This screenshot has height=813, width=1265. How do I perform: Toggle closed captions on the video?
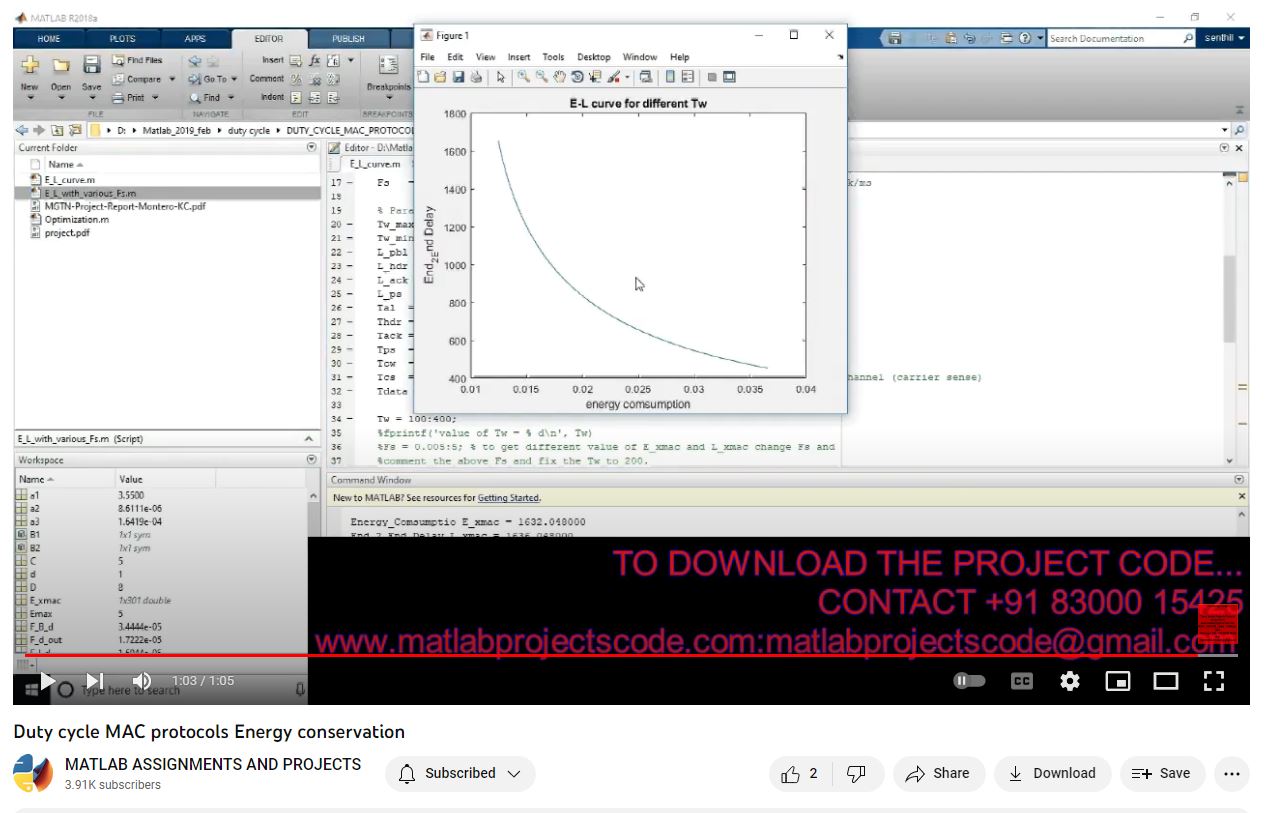[1021, 681]
